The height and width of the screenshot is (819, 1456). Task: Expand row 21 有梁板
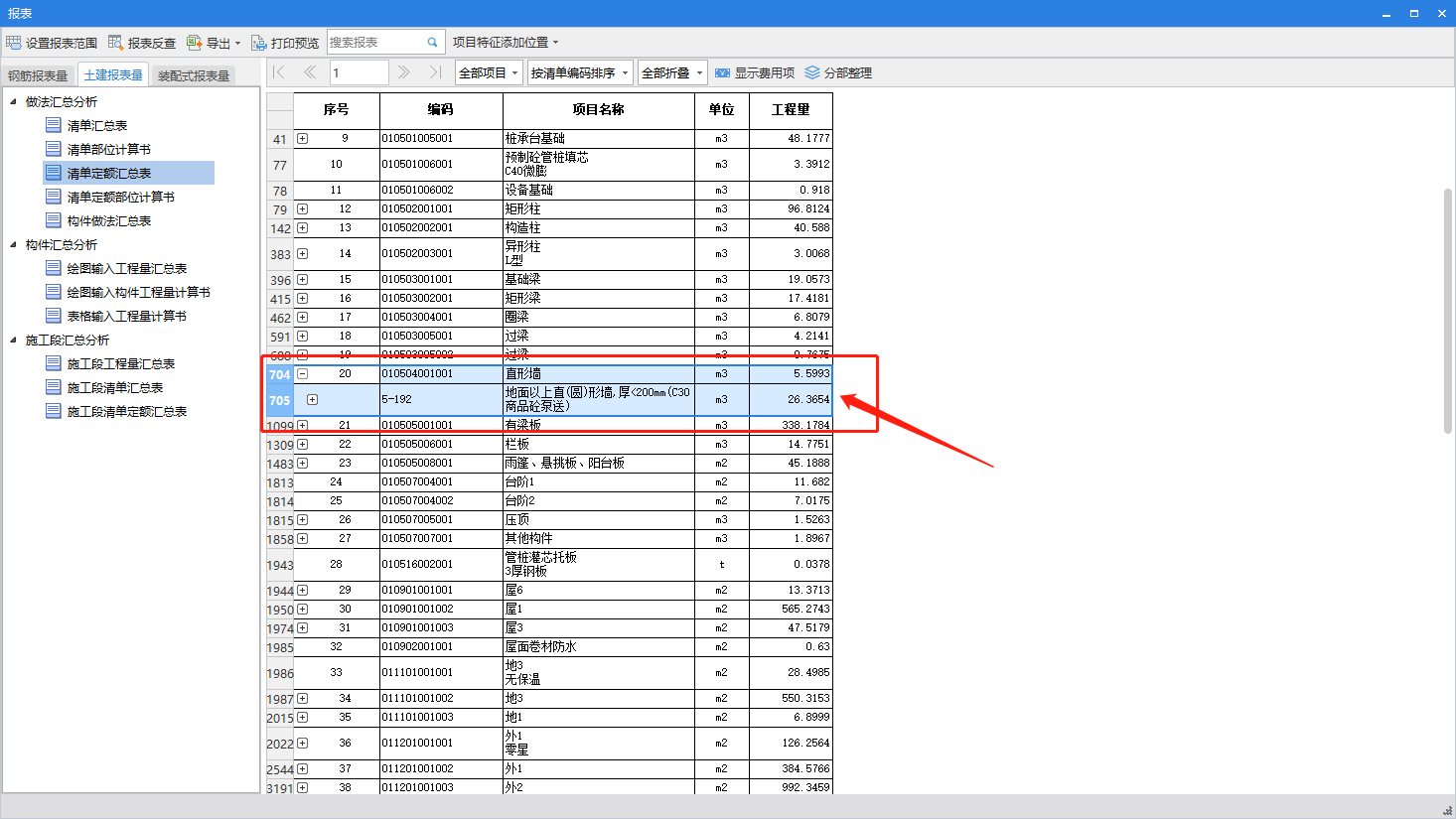tap(302, 426)
